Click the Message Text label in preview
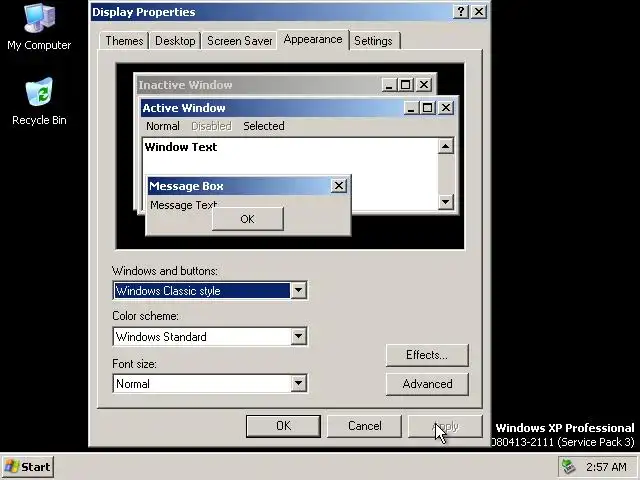The width and height of the screenshot is (640, 480). coord(183,205)
